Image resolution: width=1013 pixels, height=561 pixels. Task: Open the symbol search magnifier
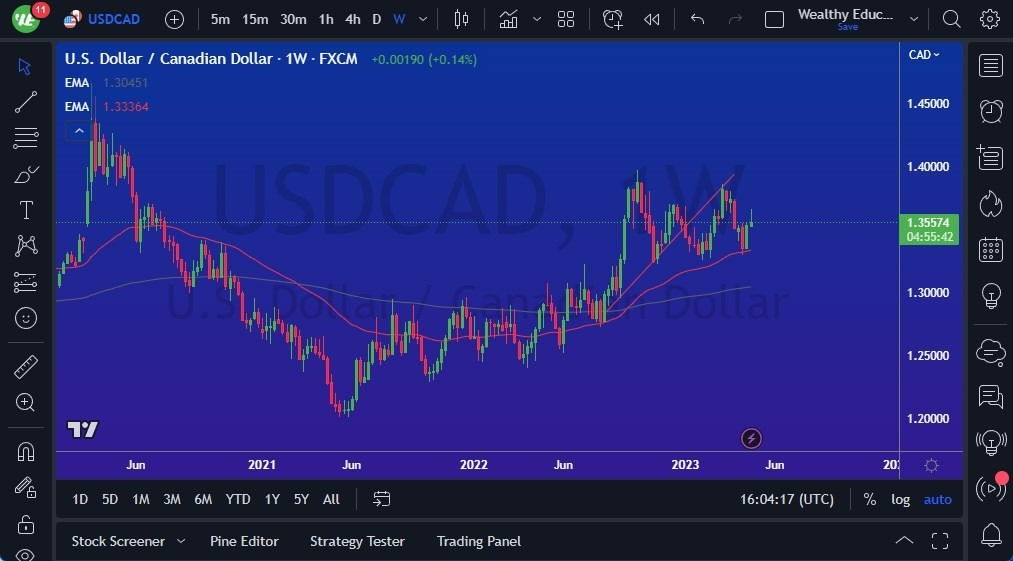click(951, 19)
